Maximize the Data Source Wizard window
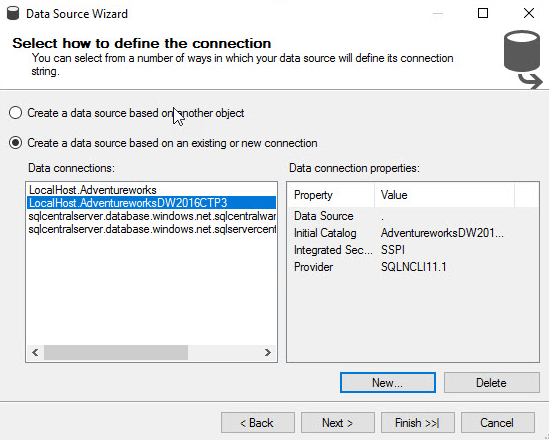 pos(483,13)
